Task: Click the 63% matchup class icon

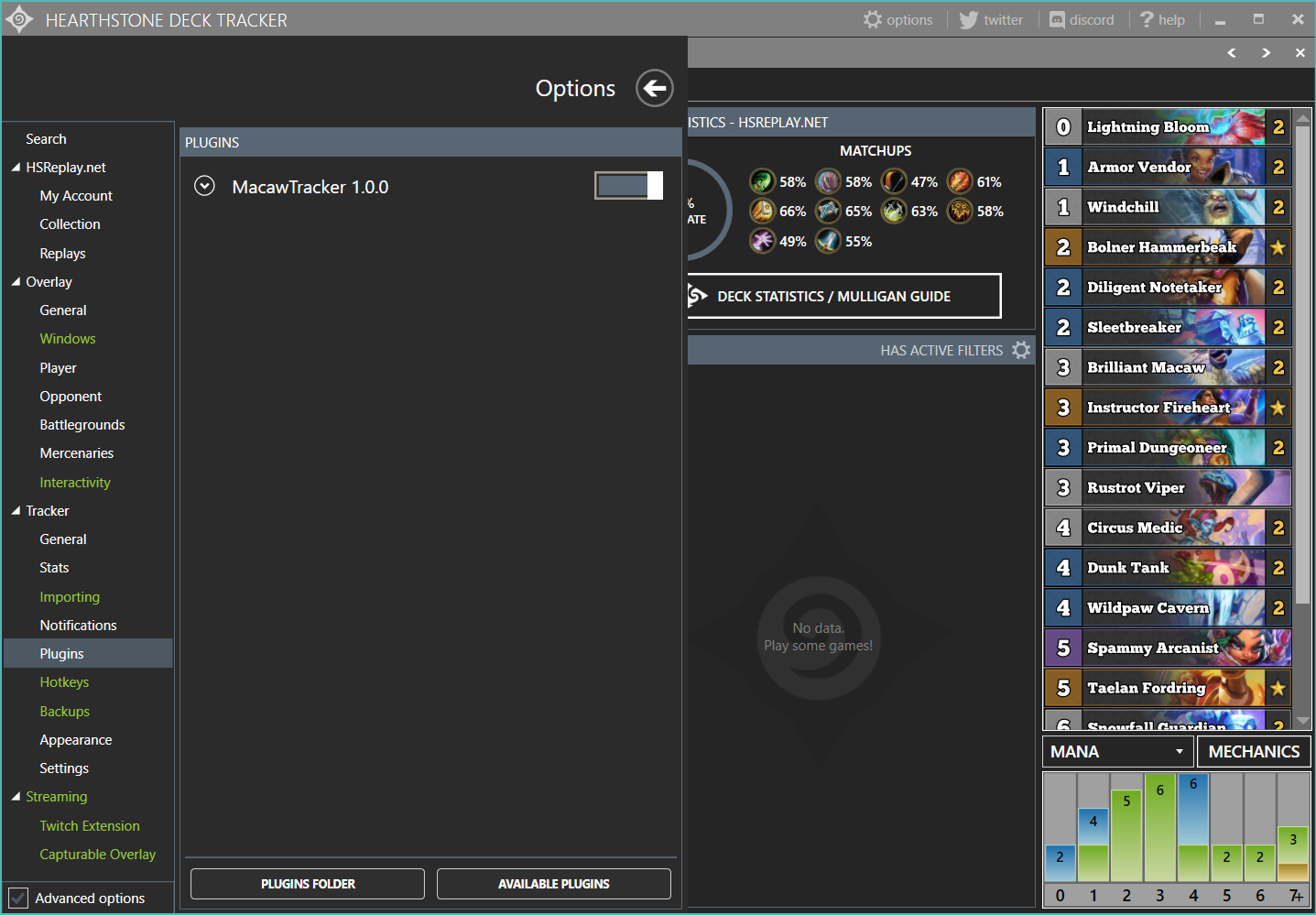Action: point(894,211)
